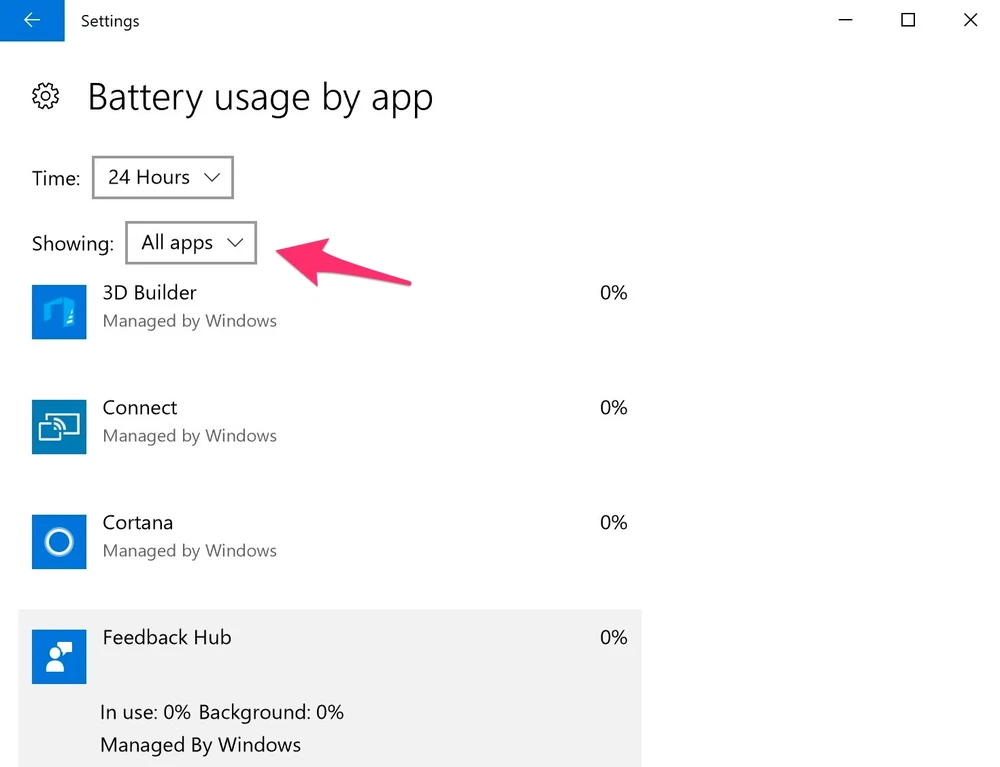Click the Cortana circle icon

[59, 542]
